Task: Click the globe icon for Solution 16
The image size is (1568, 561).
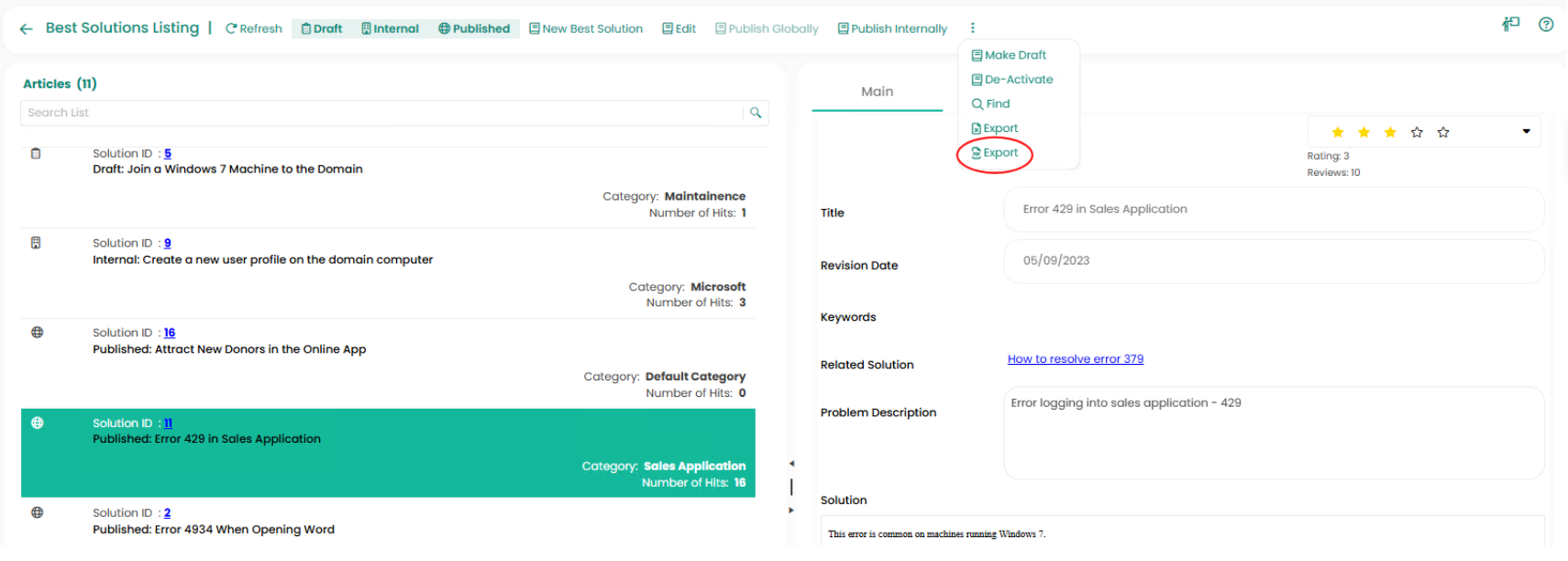Action: click(37, 333)
